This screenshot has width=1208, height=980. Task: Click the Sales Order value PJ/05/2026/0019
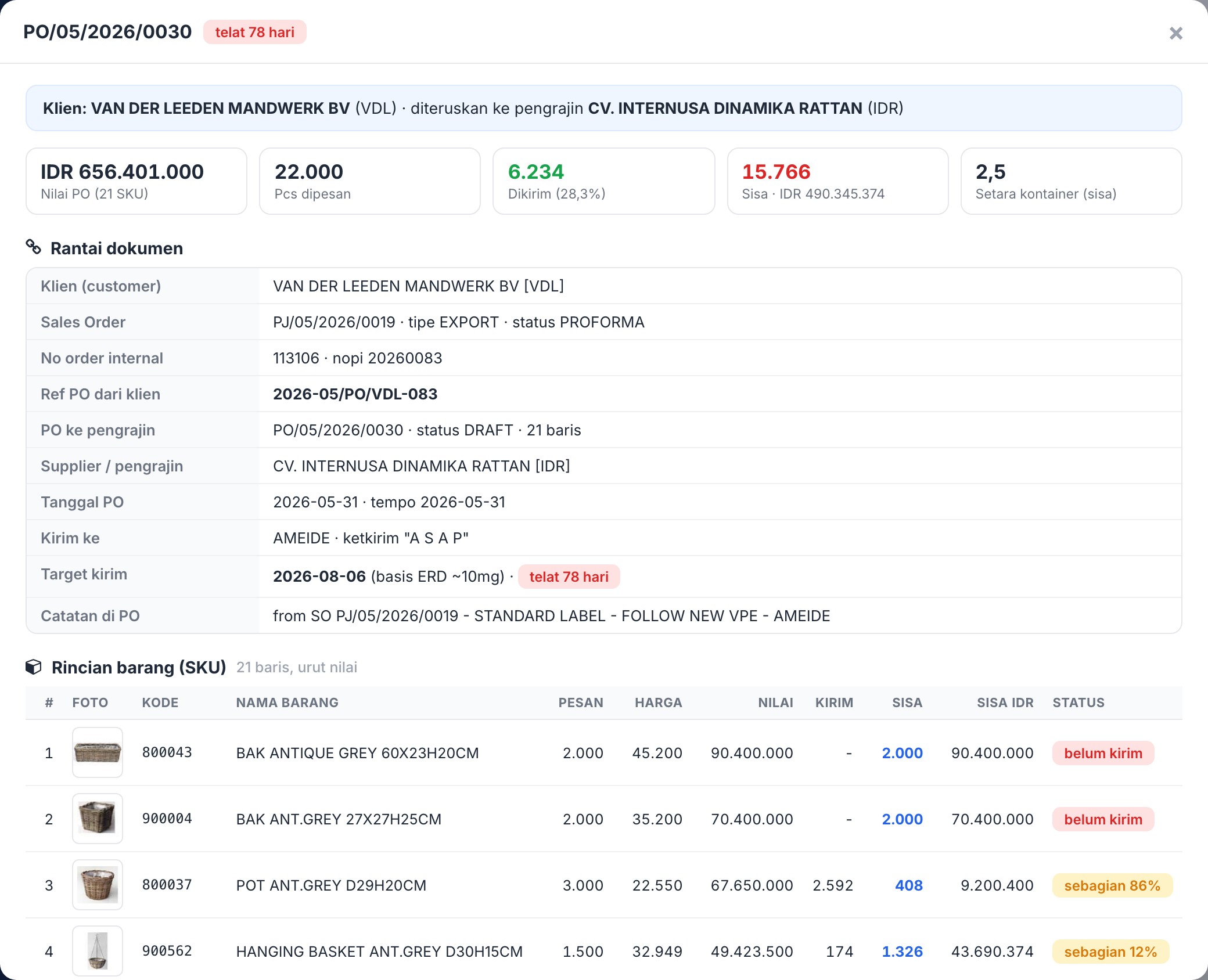pos(334,322)
